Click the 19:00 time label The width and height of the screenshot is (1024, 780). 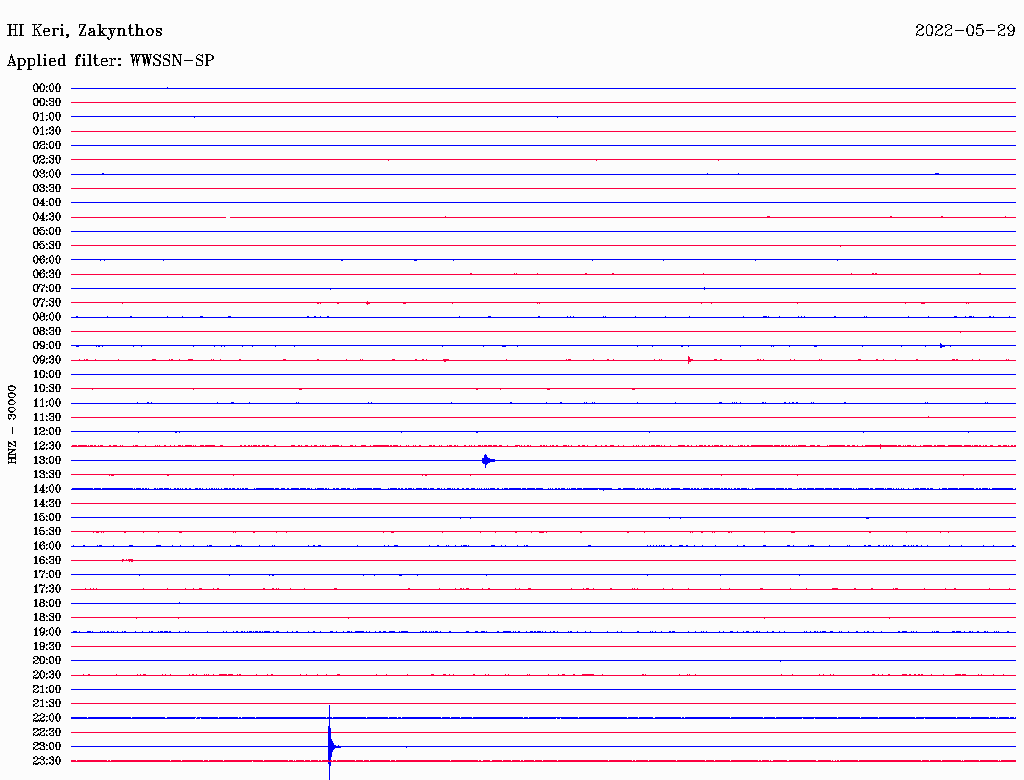coord(47,632)
